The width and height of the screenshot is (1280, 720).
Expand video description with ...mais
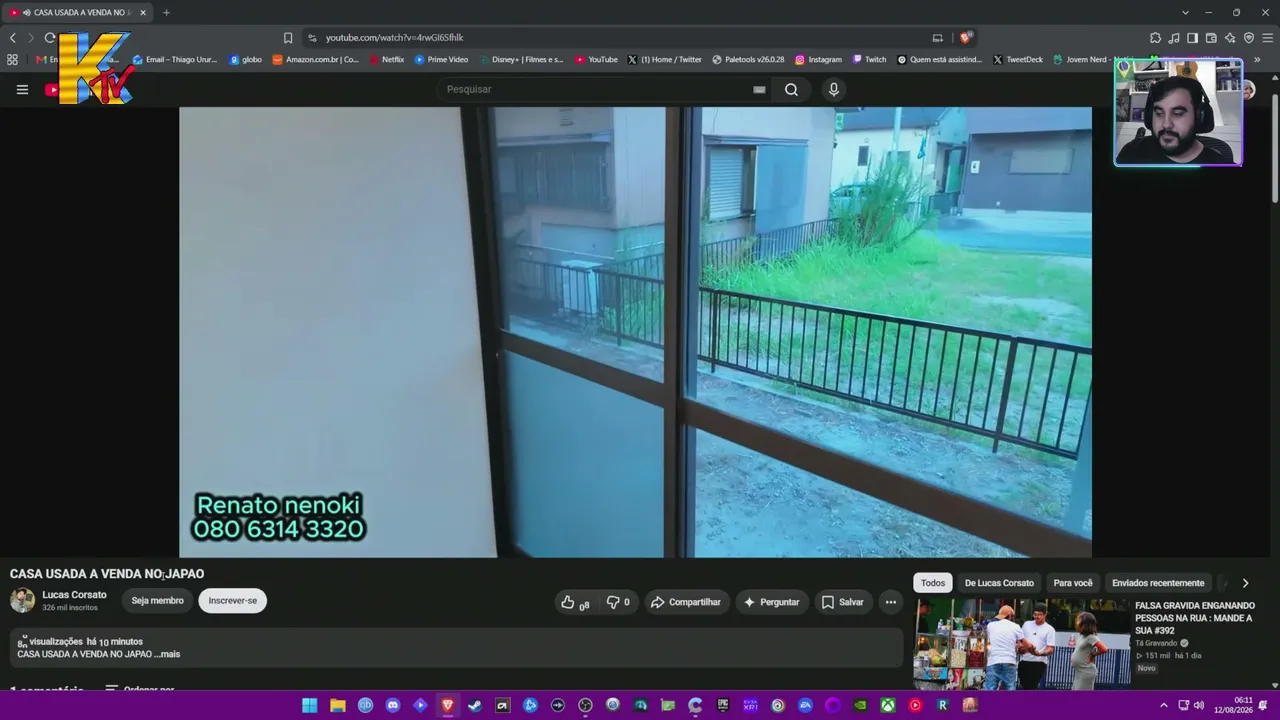(x=167, y=654)
